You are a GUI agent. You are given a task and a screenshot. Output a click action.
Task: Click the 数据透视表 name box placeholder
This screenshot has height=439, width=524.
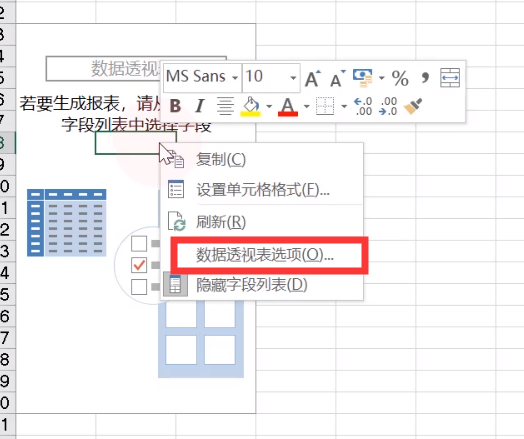tap(136, 69)
